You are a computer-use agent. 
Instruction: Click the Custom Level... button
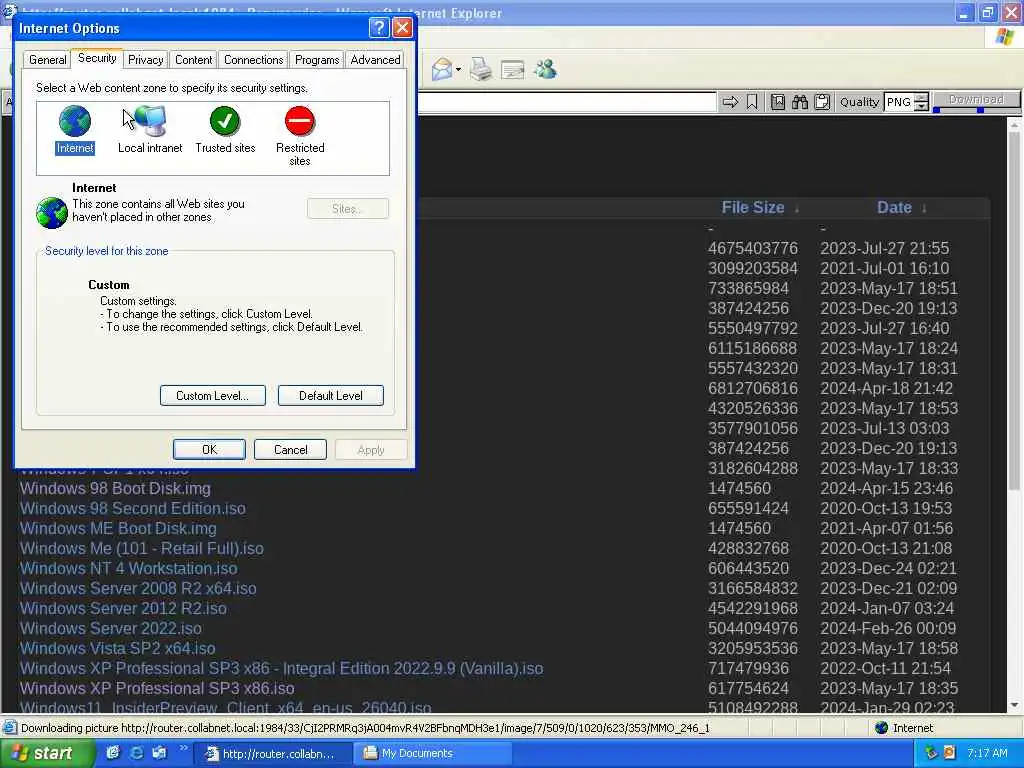(x=212, y=395)
